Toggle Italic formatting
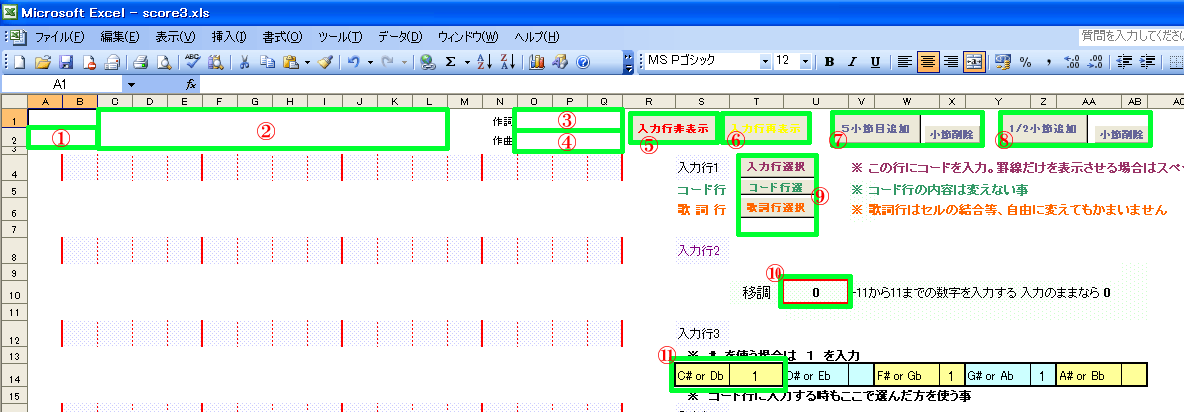 click(x=852, y=62)
